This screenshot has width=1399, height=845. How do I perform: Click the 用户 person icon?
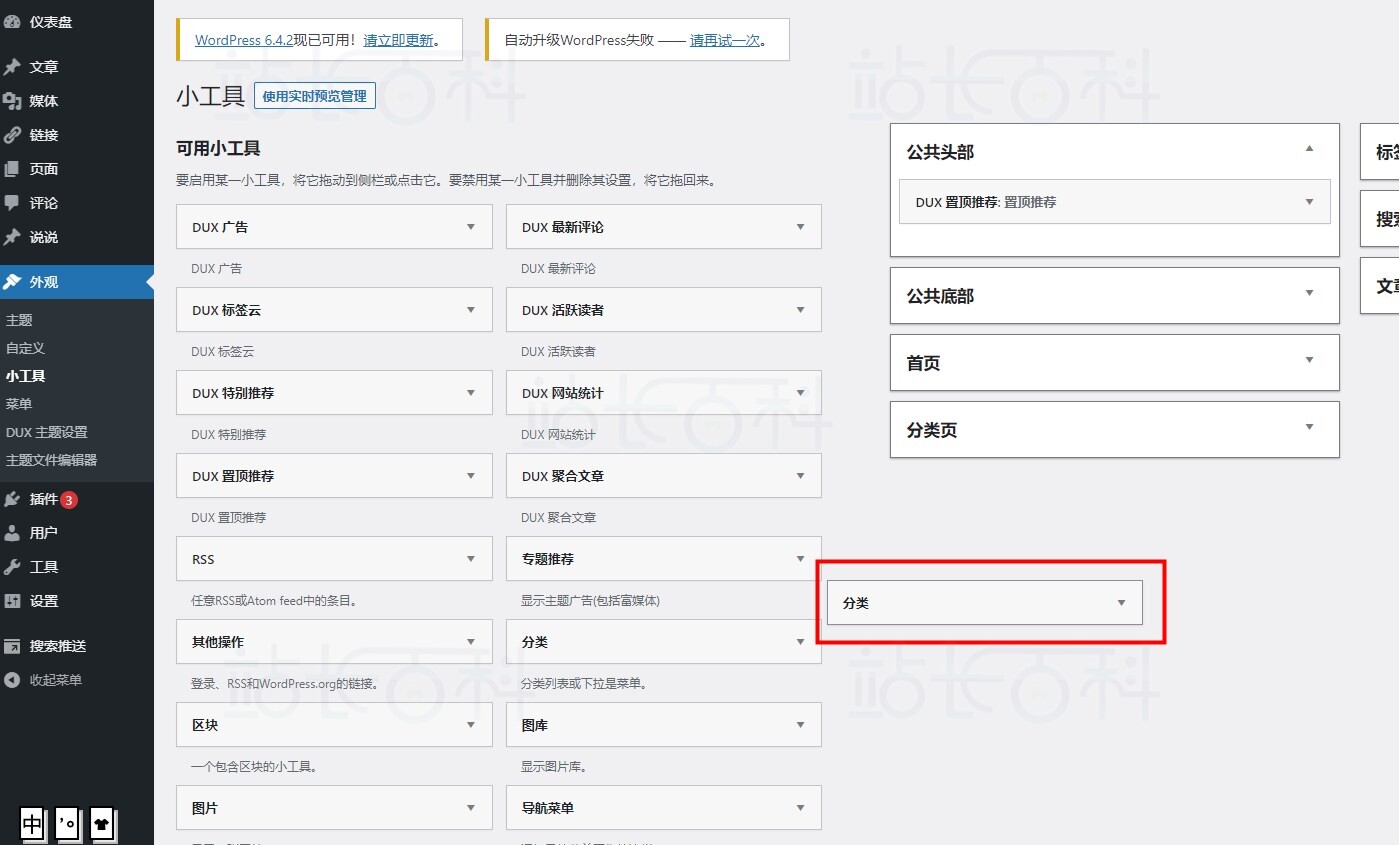[x=12, y=533]
